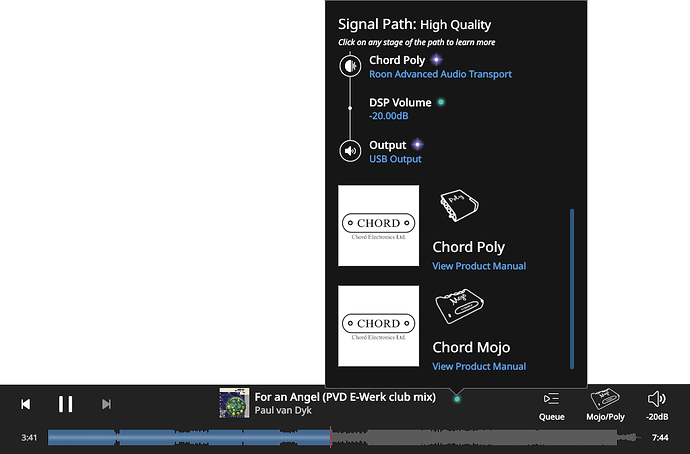This screenshot has height=454, width=690.
Task: Open volume control showing -20dB
Action: (x=657, y=406)
